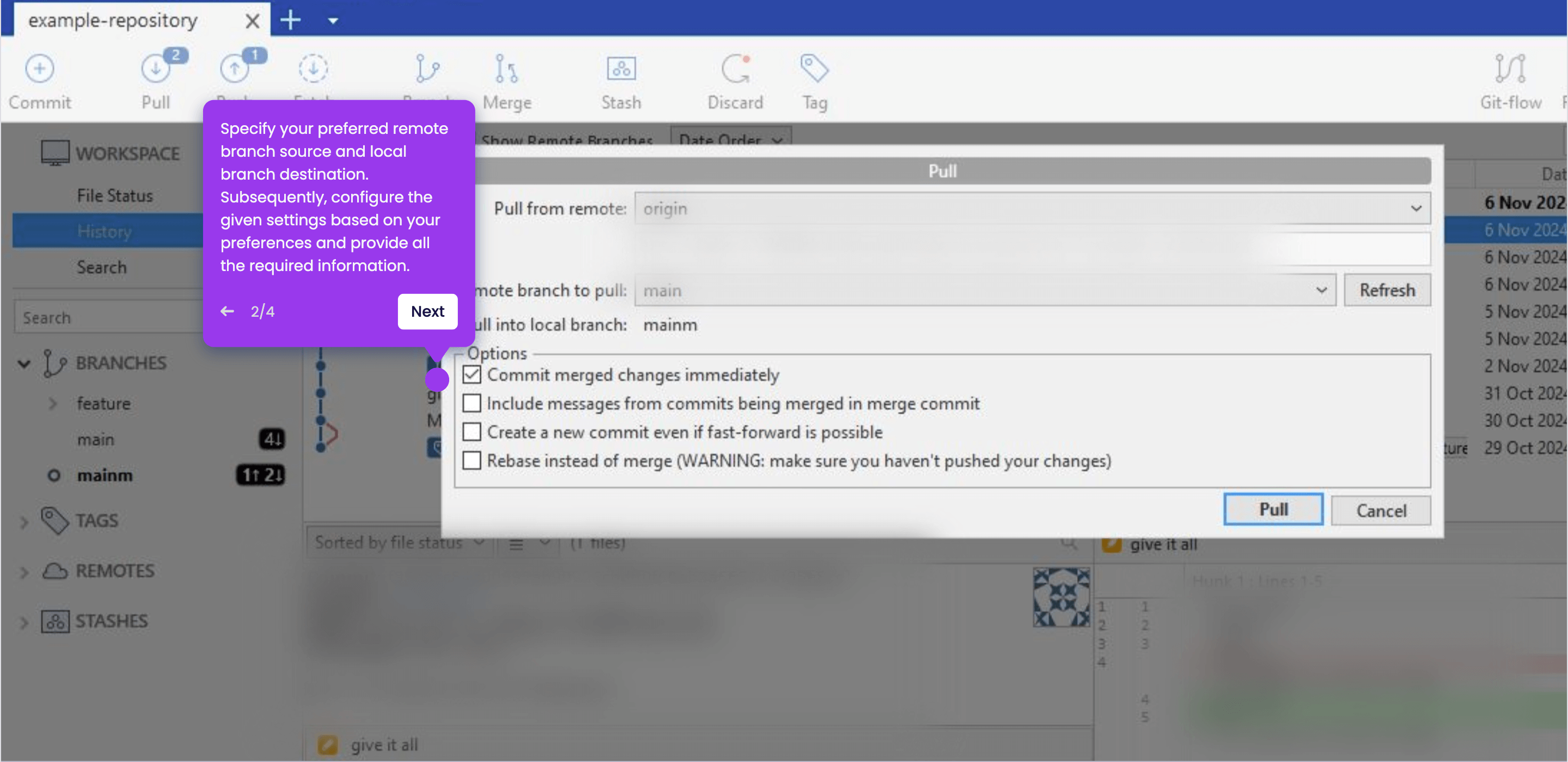Image resolution: width=1568 pixels, height=762 pixels.
Task: Click the author avatar thumbnail
Action: point(1061,597)
